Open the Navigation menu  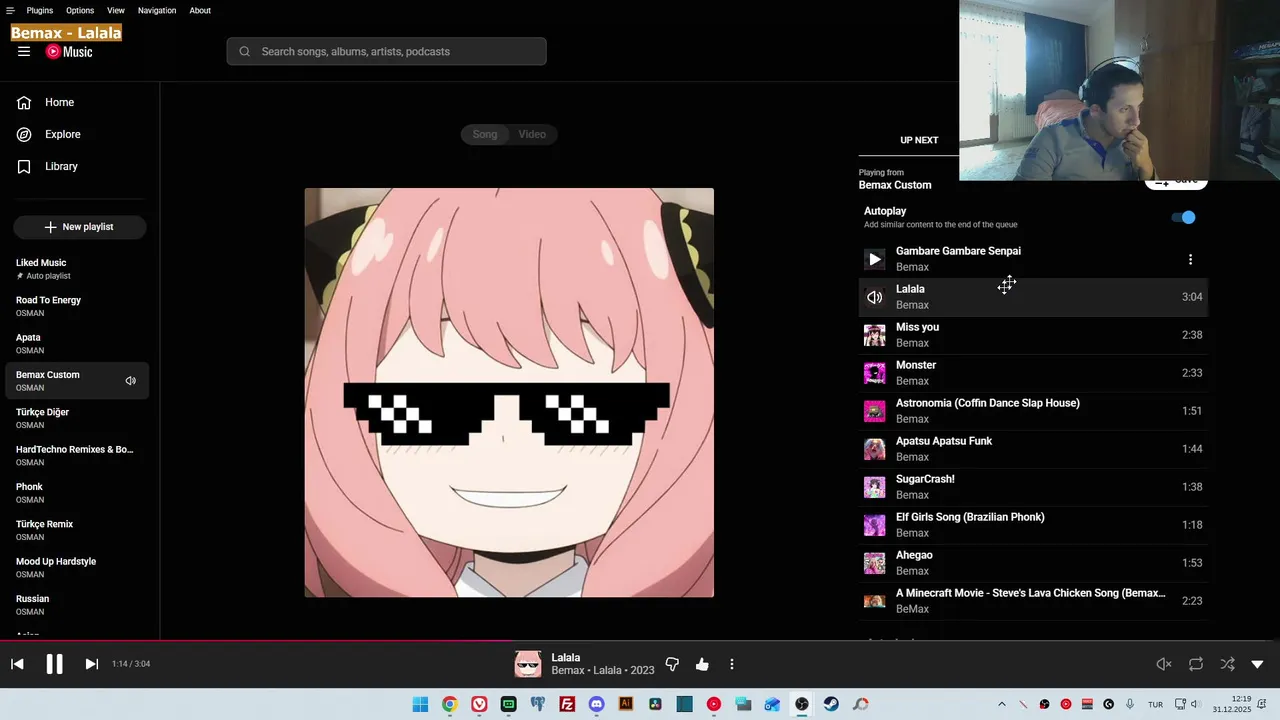point(157,10)
